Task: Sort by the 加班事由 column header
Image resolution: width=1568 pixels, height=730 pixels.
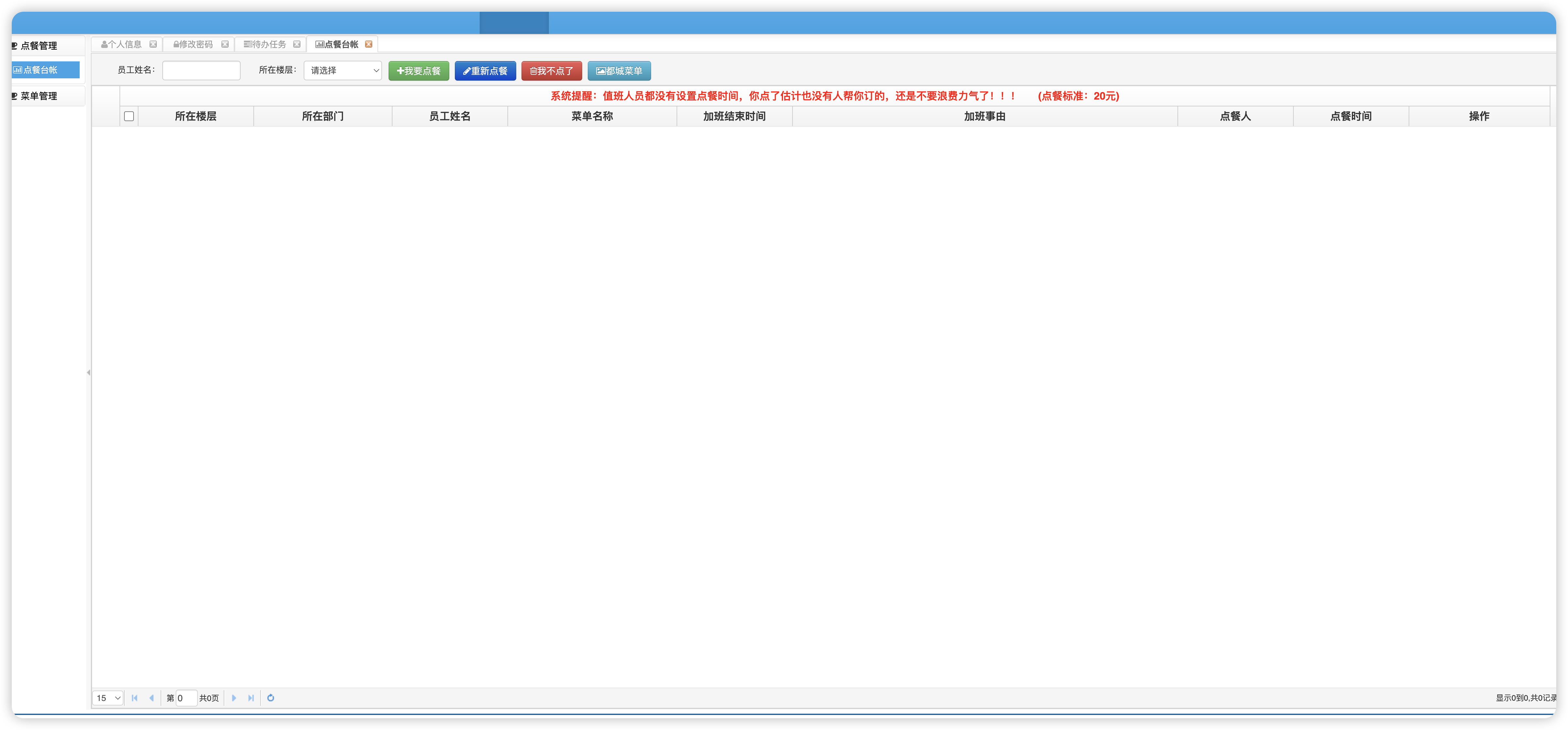Action: point(985,116)
